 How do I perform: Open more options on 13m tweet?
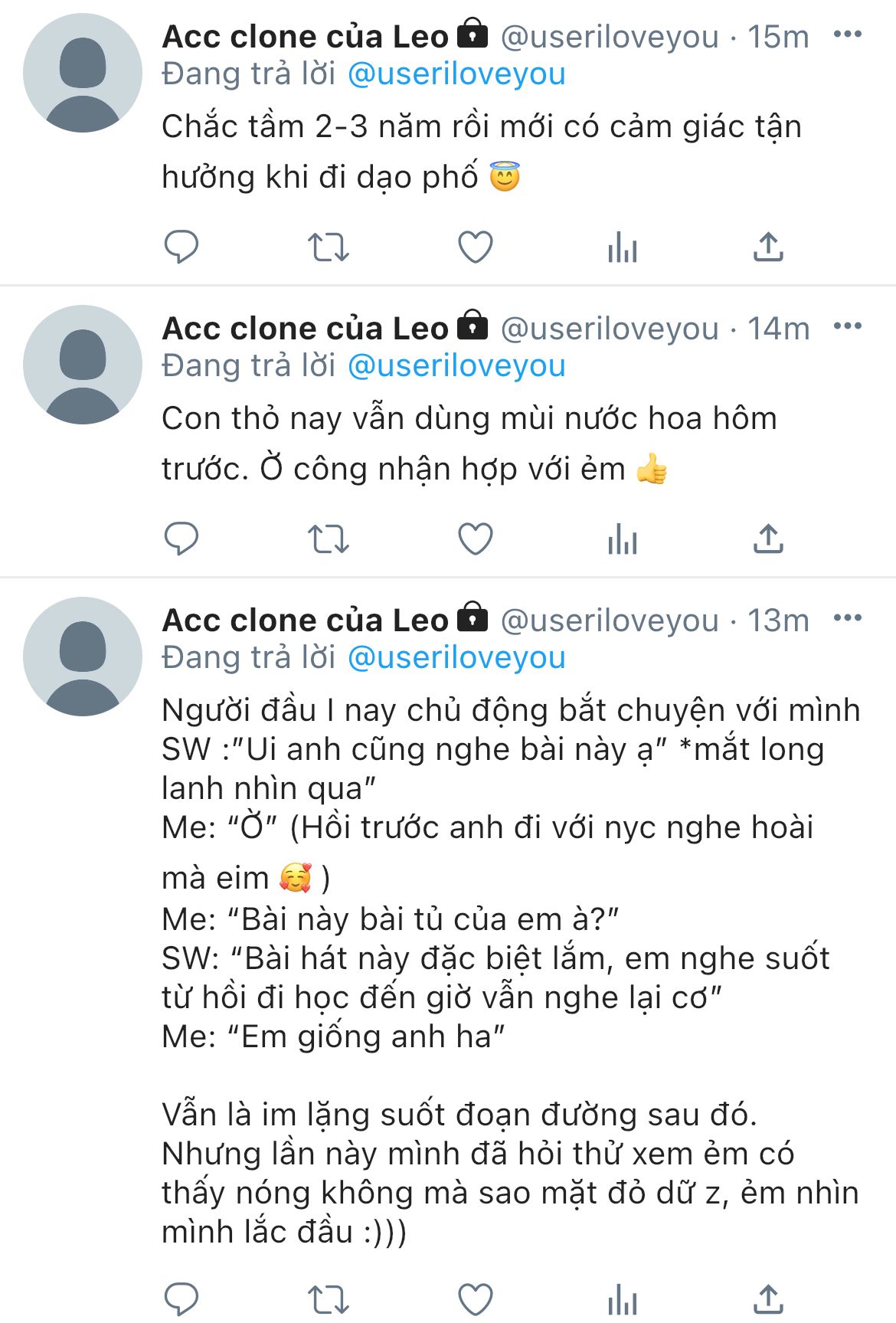(x=847, y=618)
